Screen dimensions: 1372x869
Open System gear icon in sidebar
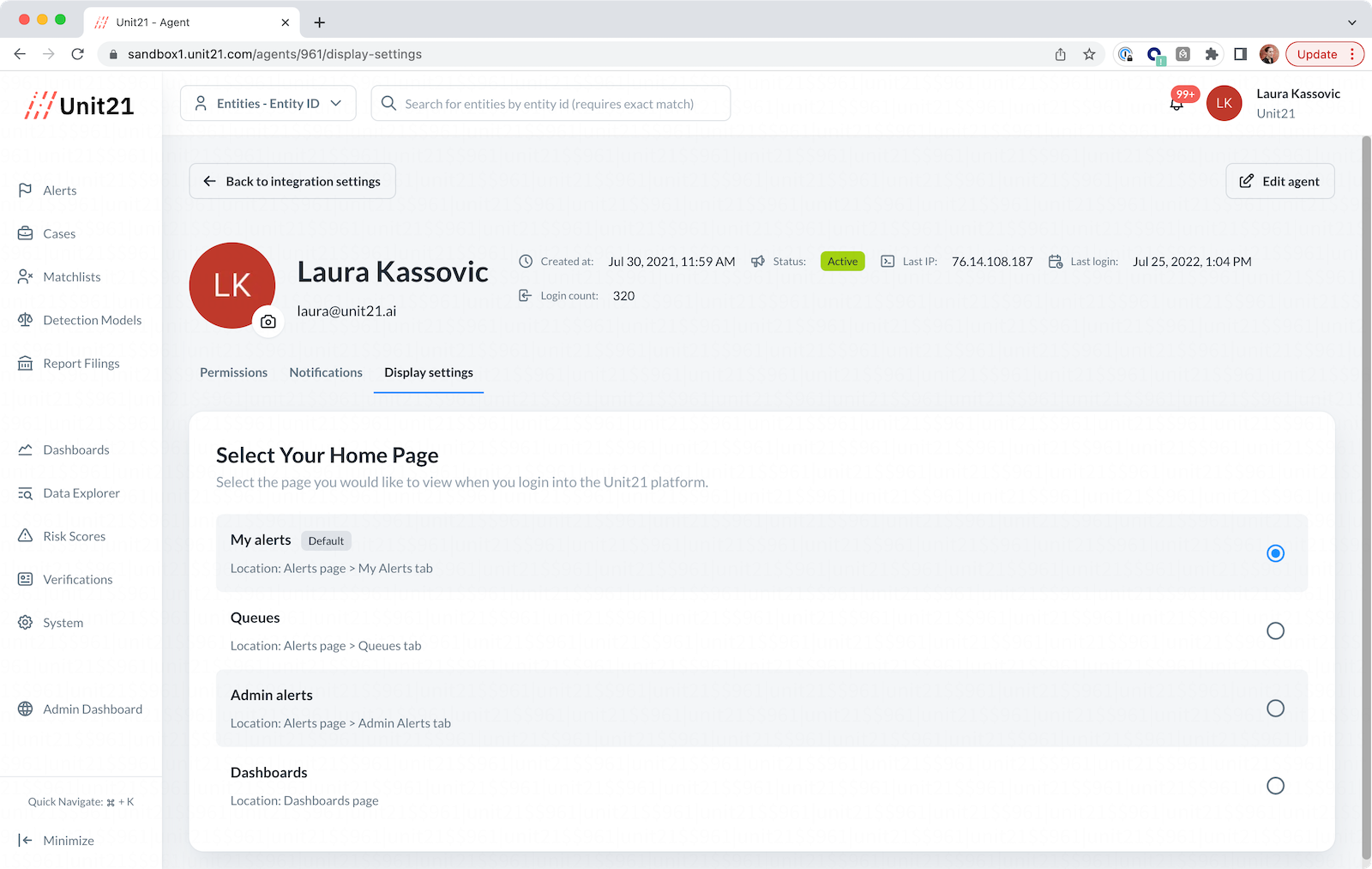[x=26, y=623]
